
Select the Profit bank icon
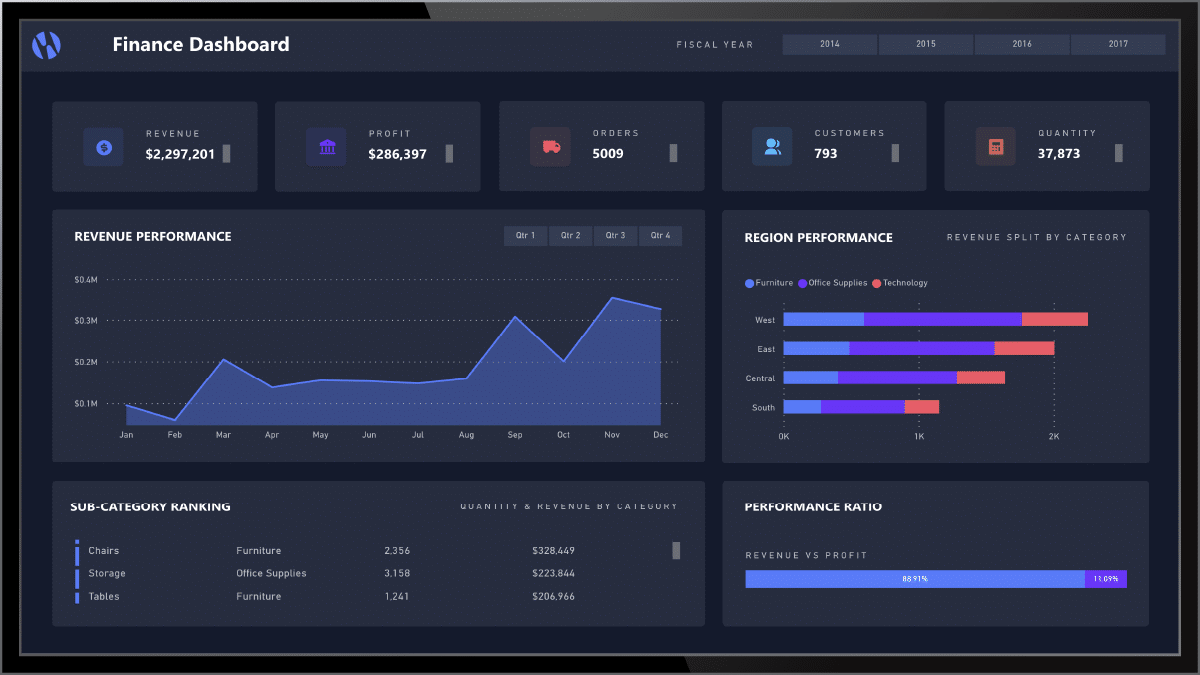point(326,146)
